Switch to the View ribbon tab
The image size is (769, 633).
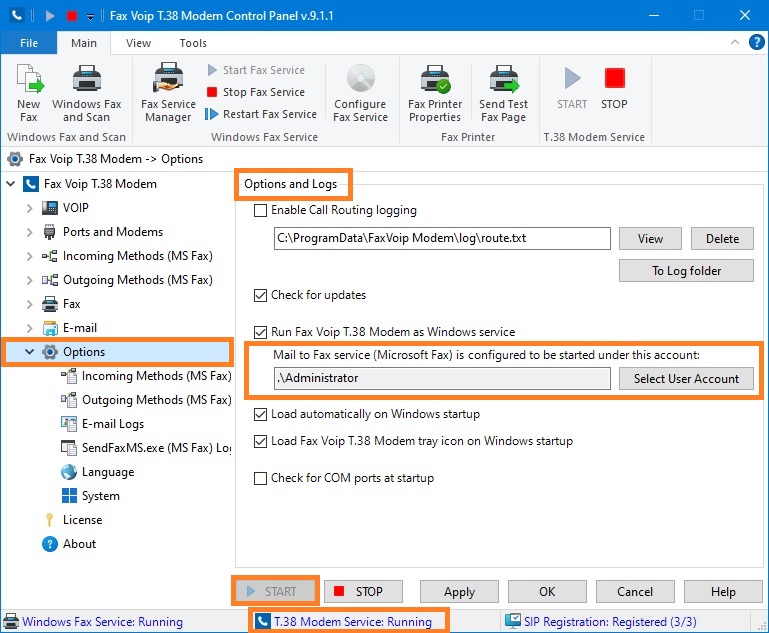(138, 43)
